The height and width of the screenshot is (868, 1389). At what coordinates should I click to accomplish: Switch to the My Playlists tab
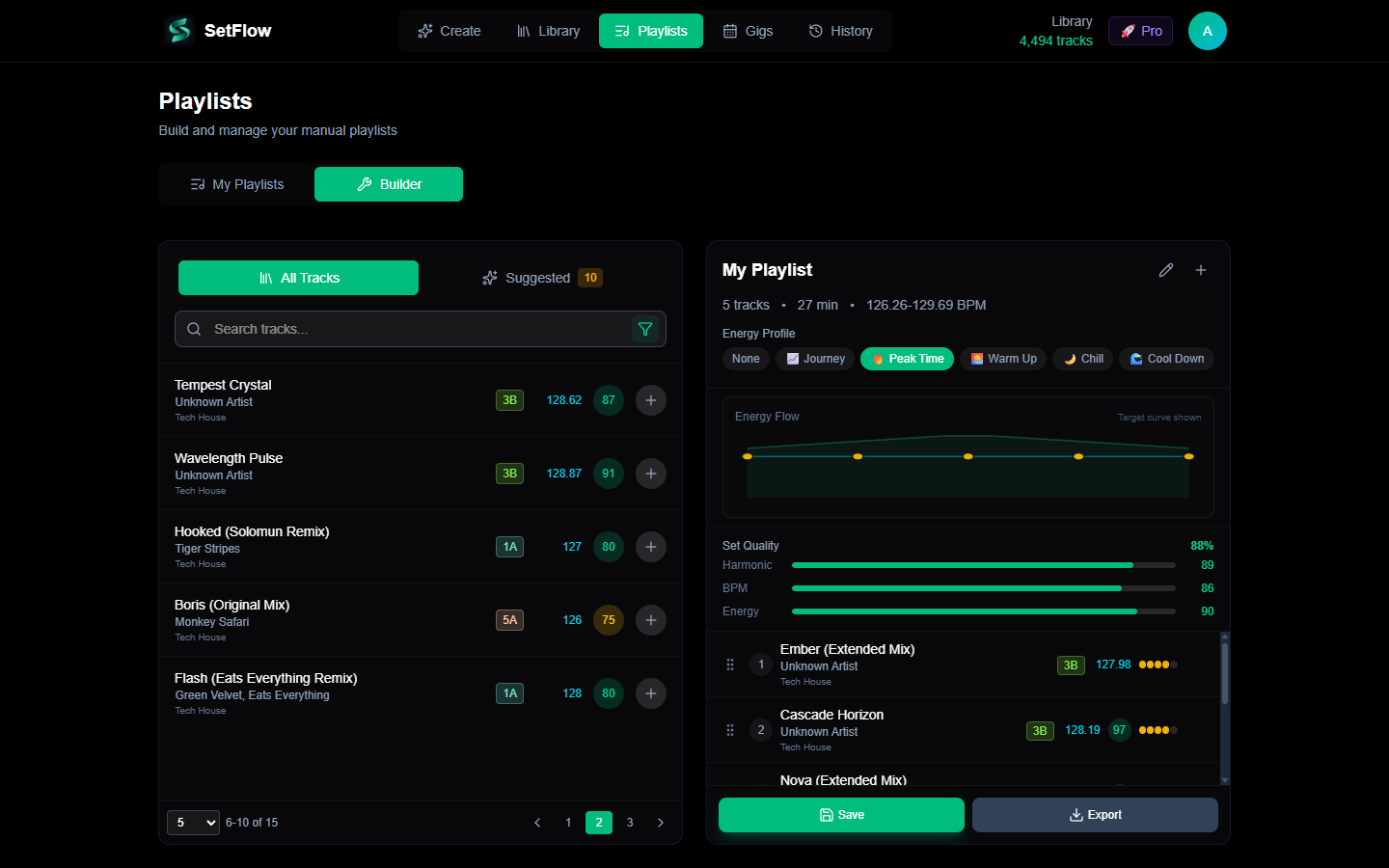[235, 184]
